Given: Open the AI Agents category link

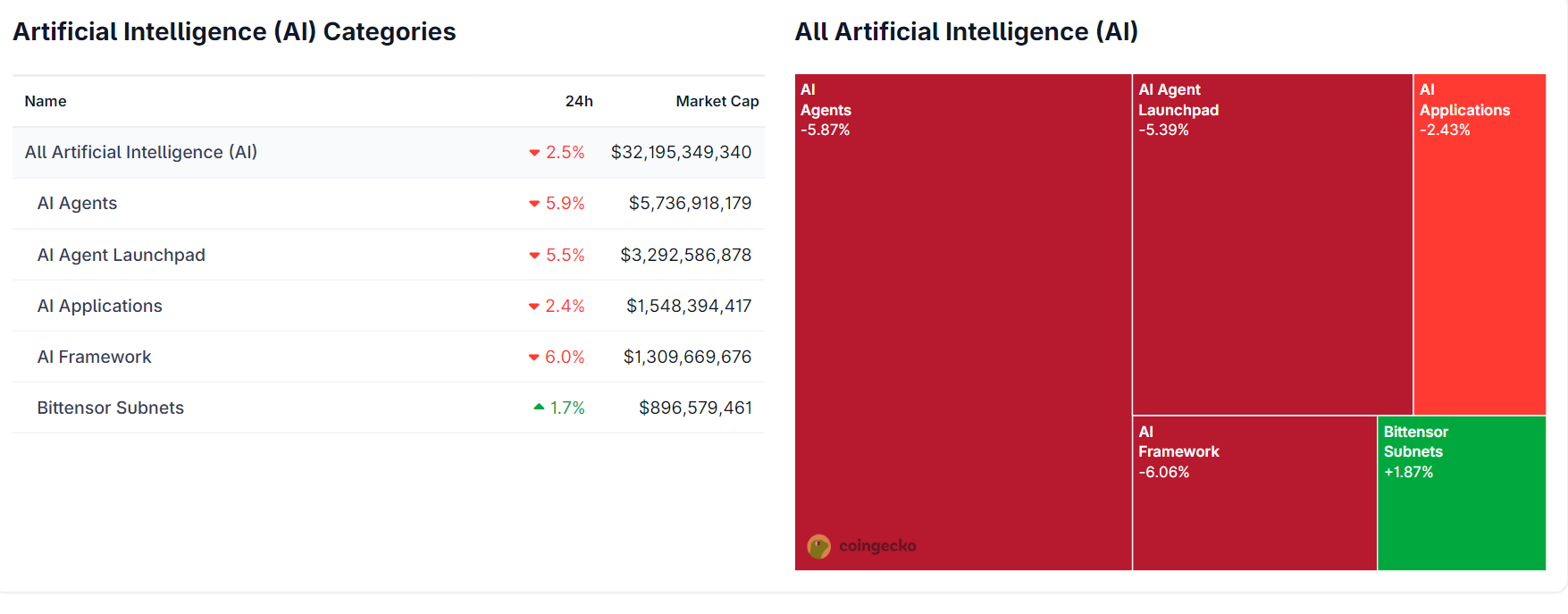Looking at the screenshot, I should tap(77, 204).
